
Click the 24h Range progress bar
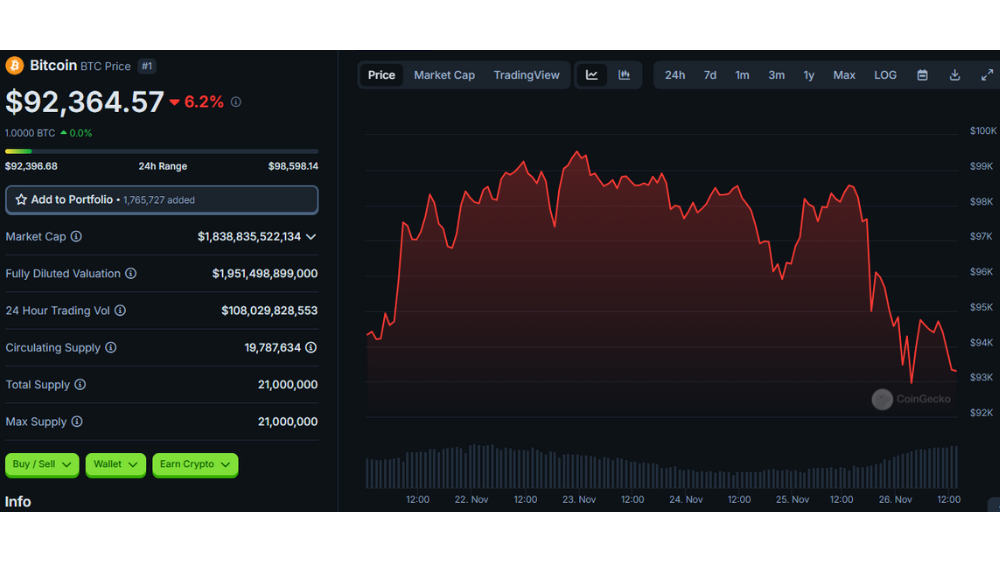click(x=162, y=151)
